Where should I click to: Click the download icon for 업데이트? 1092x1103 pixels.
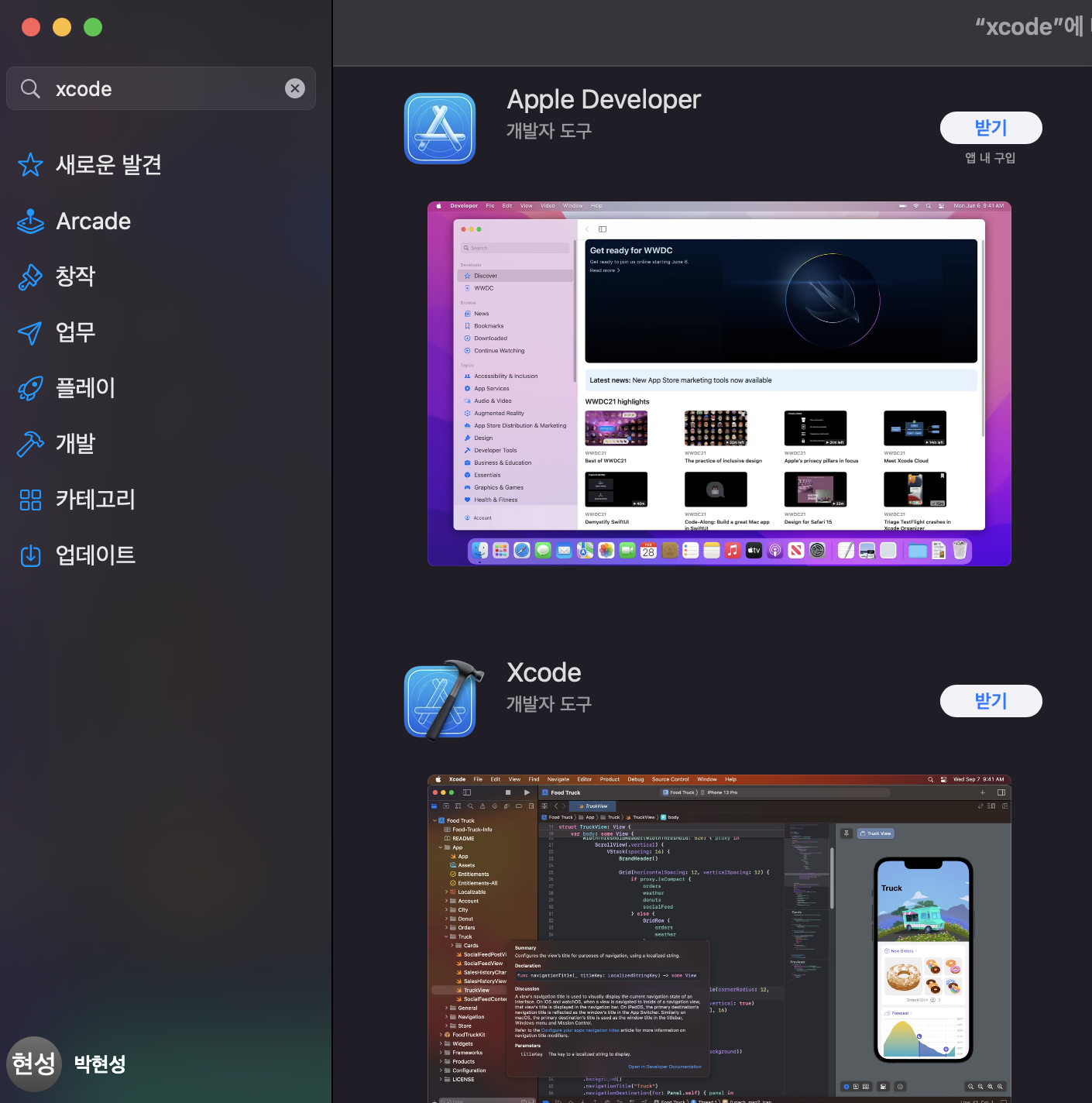[x=30, y=555]
